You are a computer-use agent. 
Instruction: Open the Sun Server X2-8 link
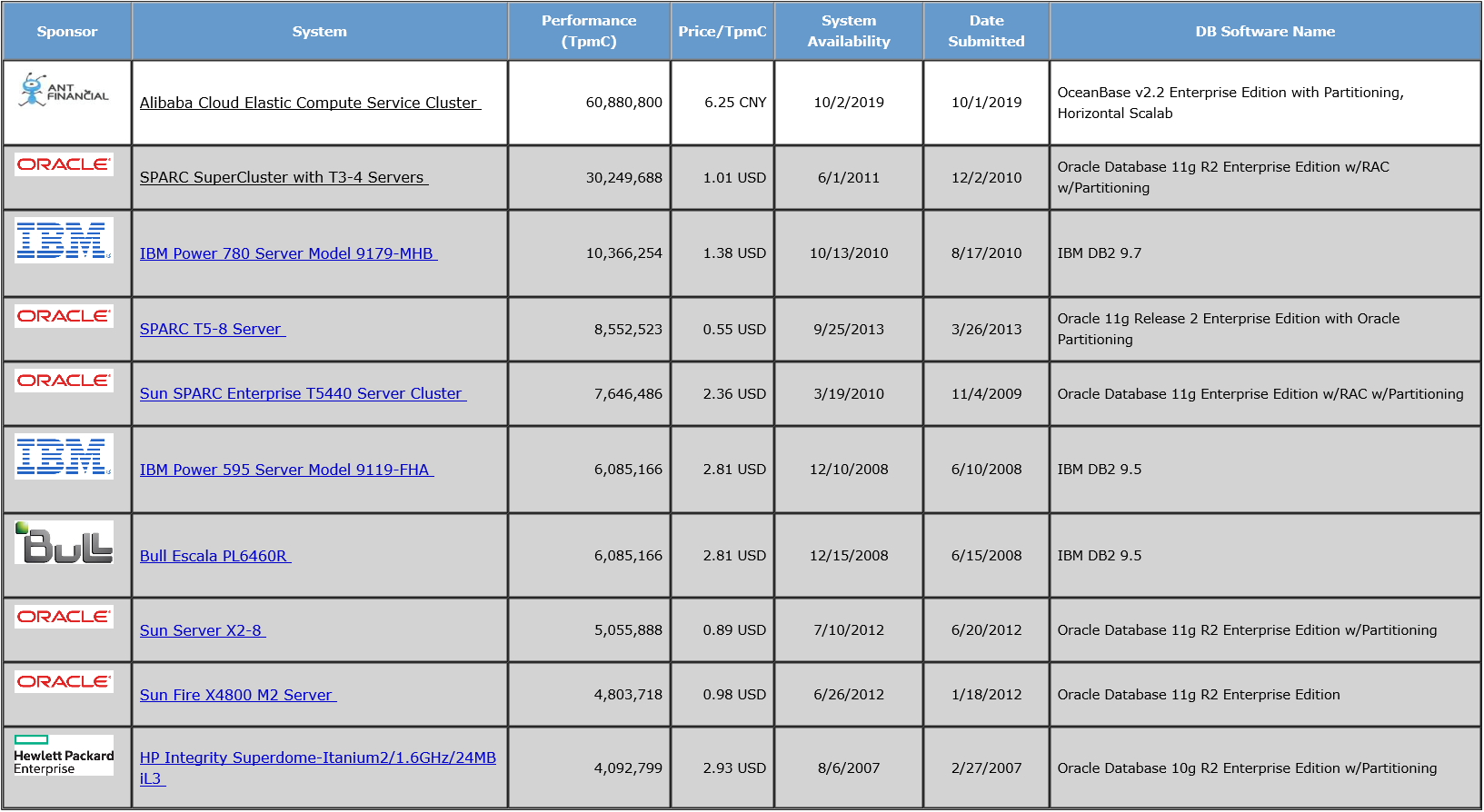[202, 630]
